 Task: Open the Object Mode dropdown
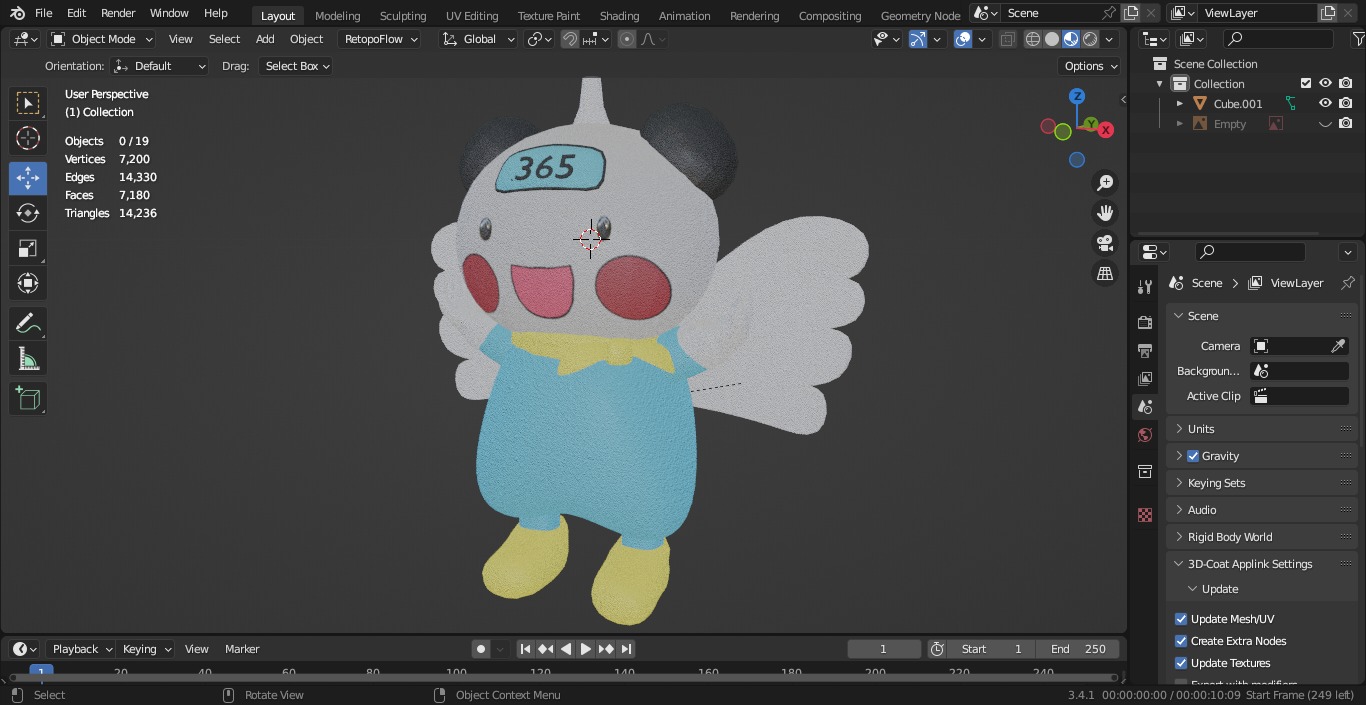click(102, 39)
